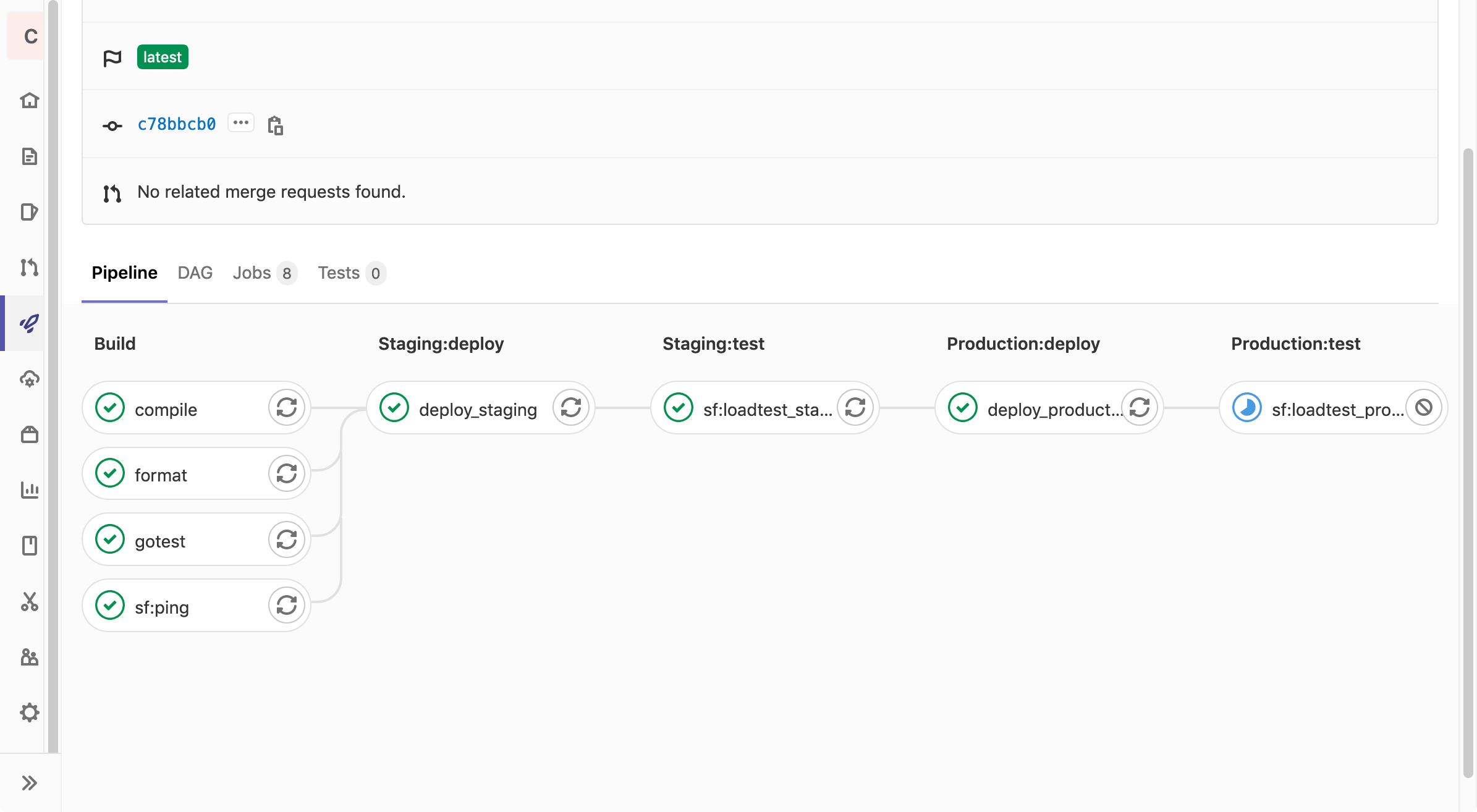The width and height of the screenshot is (1477, 812).
Task: Open Analytics chart sidebar icon
Action: coord(29,490)
